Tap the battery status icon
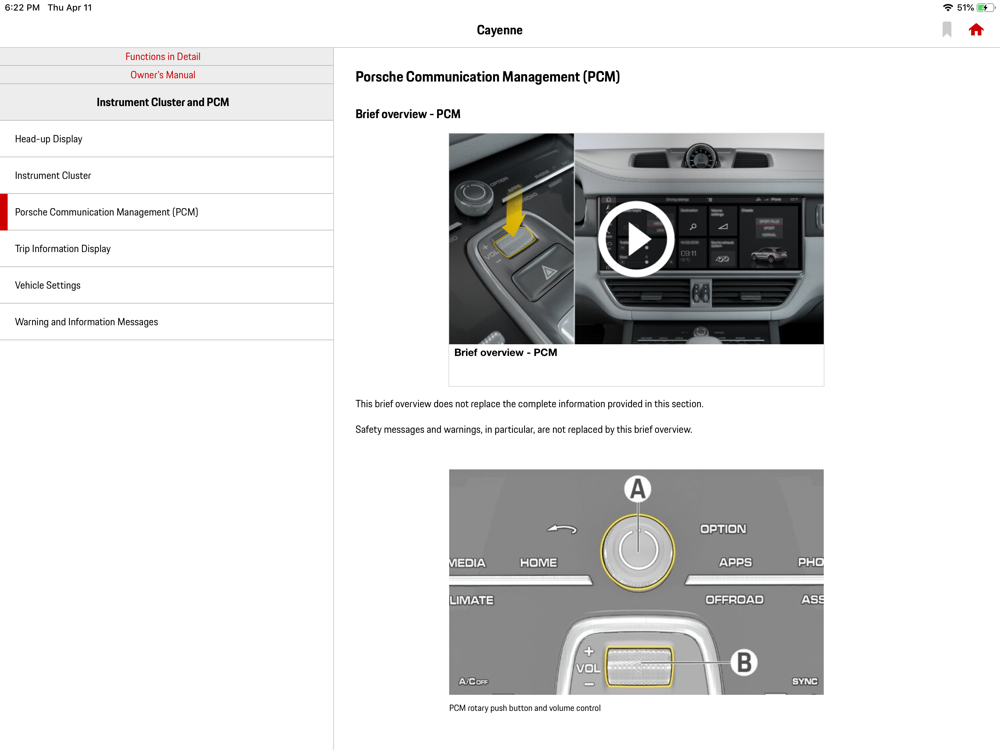1000x750 pixels. coord(985,8)
